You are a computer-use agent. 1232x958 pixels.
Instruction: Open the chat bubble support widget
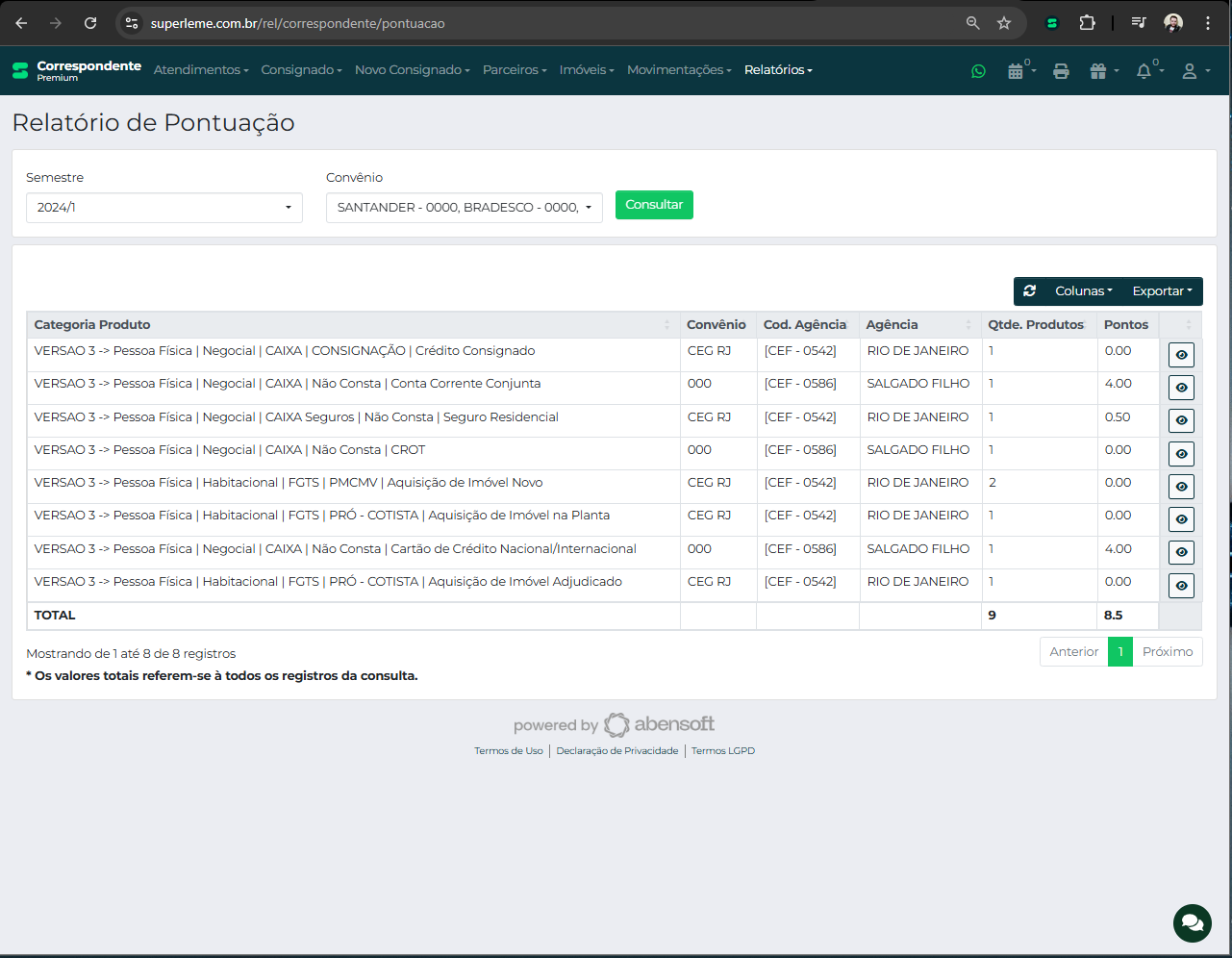tap(1192, 923)
